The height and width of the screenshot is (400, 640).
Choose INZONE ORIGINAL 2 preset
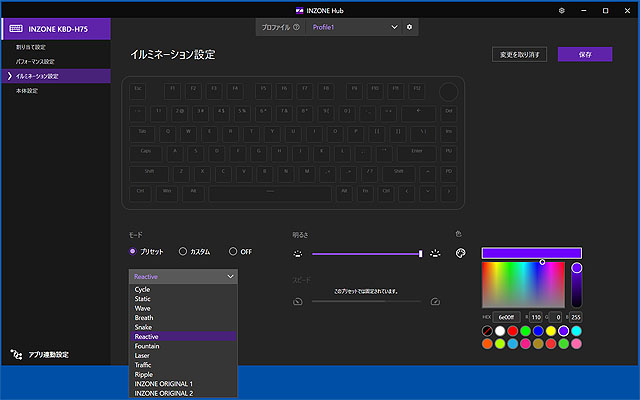tap(183, 393)
